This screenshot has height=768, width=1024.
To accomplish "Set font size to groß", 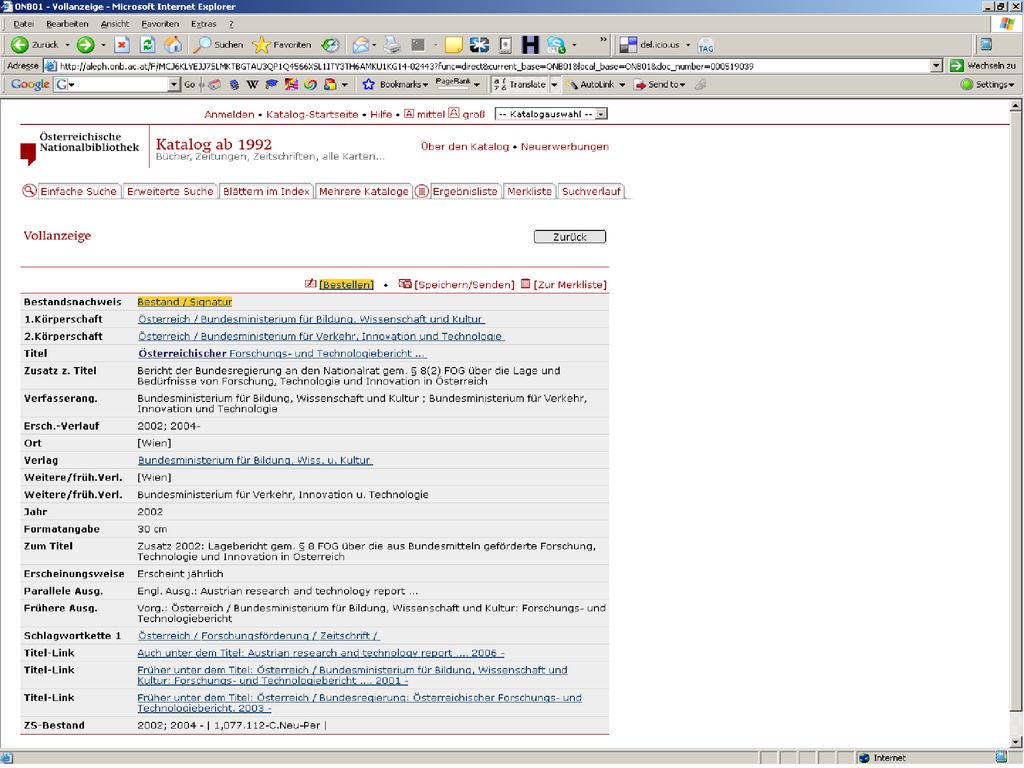I will (468, 114).
